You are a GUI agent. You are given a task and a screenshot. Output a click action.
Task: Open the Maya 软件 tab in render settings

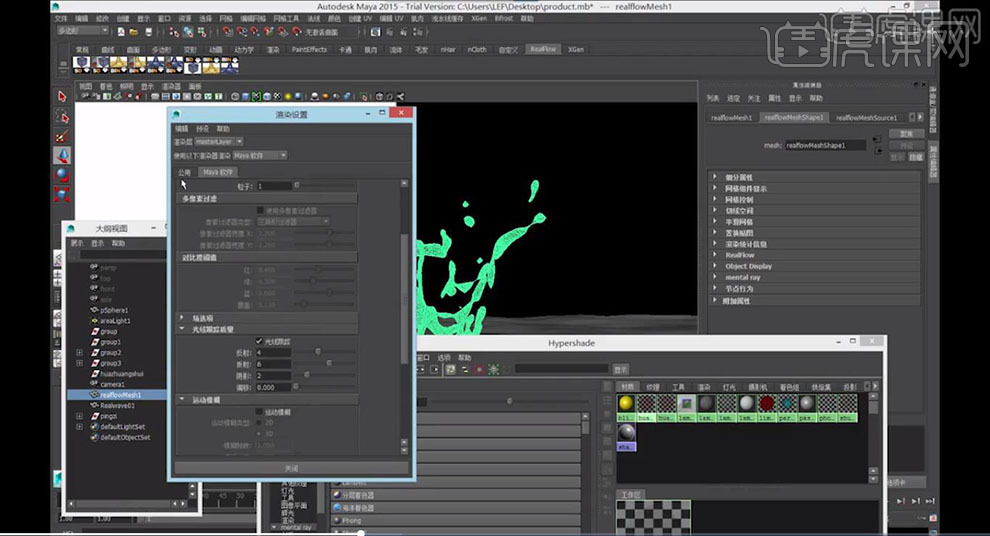click(218, 172)
